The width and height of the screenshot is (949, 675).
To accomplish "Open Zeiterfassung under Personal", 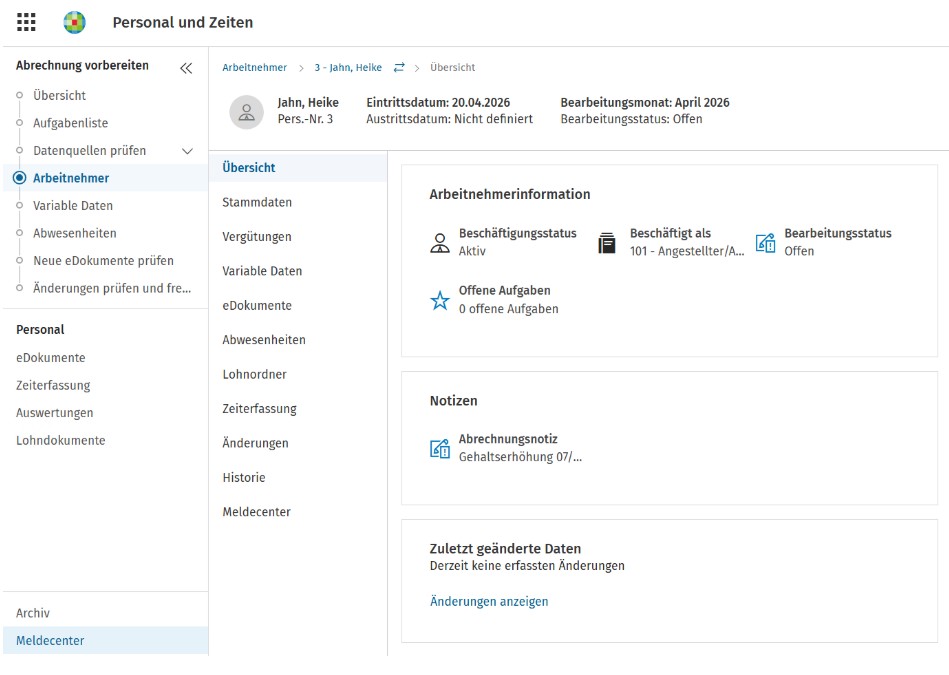I will 53,386.
